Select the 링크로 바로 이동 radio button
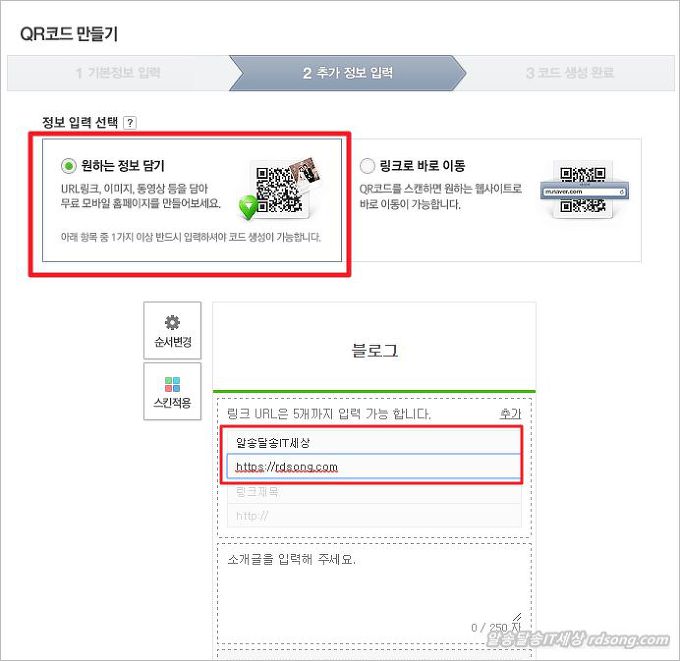Viewport: 680px width, 661px height. click(x=367, y=166)
